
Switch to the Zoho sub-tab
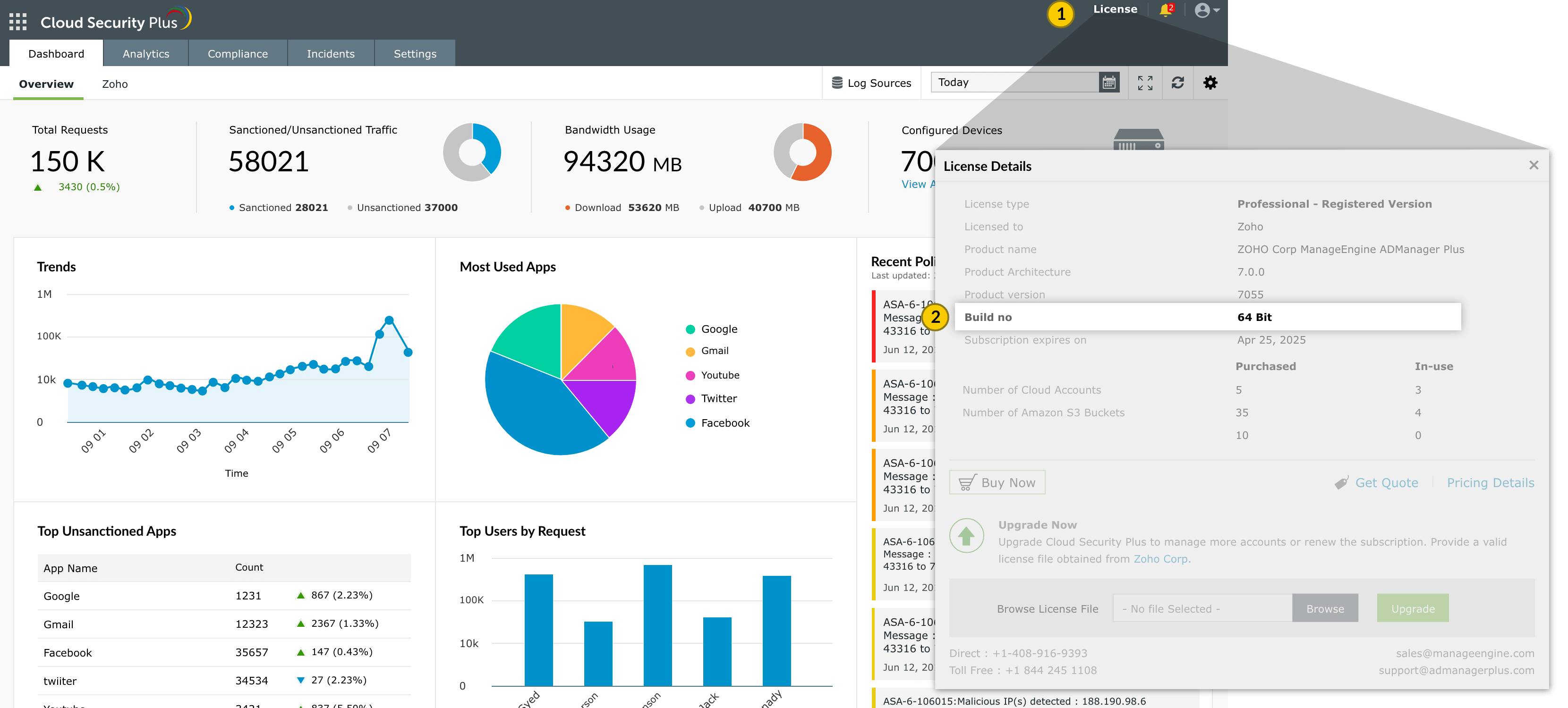[x=114, y=84]
